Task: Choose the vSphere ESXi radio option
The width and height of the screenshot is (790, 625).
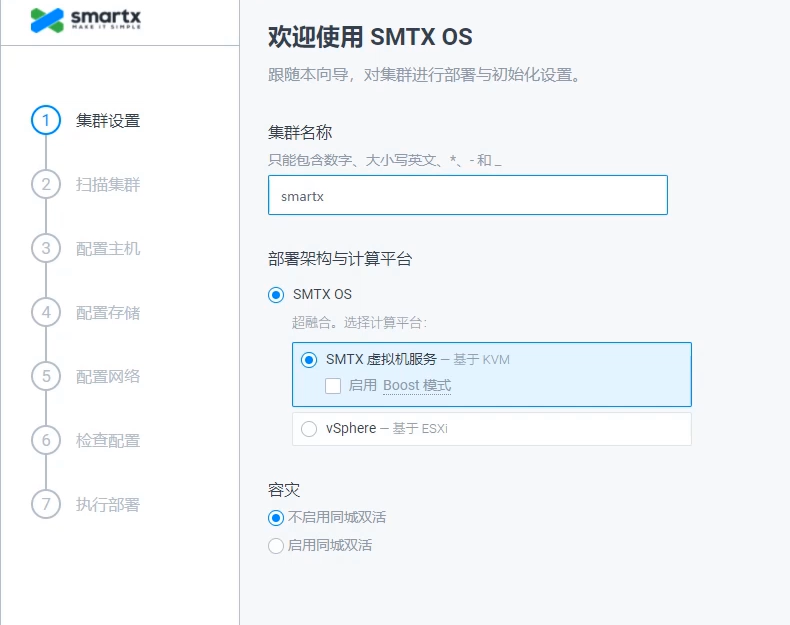Action: point(309,429)
